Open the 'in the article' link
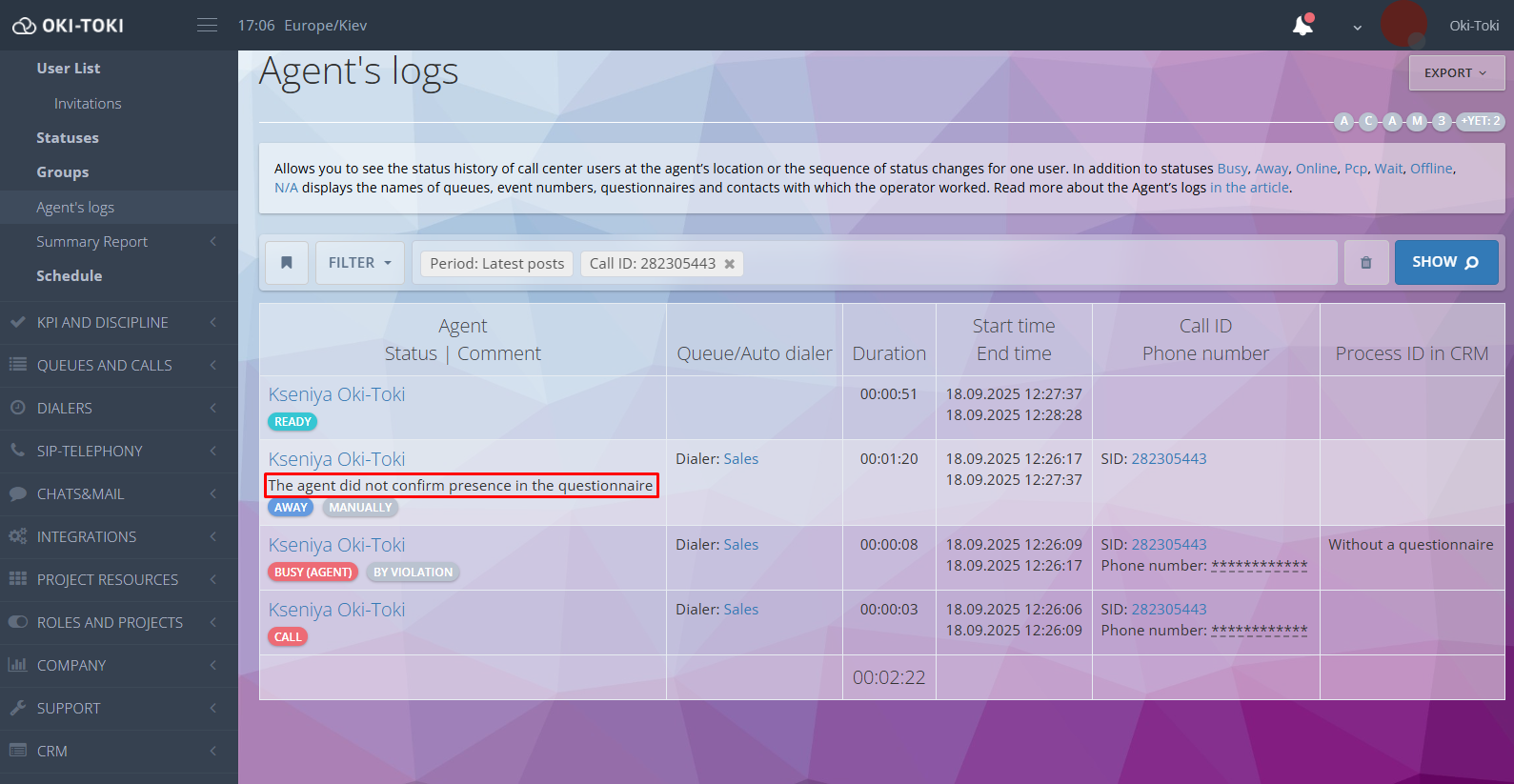The width and height of the screenshot is (1514, 784). (x=1249, y=188)
